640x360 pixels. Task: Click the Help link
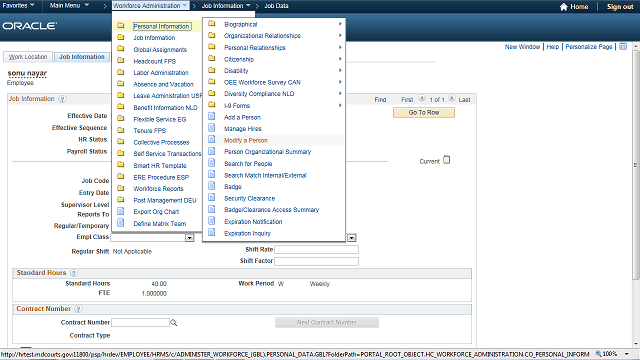click(x=553, y=47)
